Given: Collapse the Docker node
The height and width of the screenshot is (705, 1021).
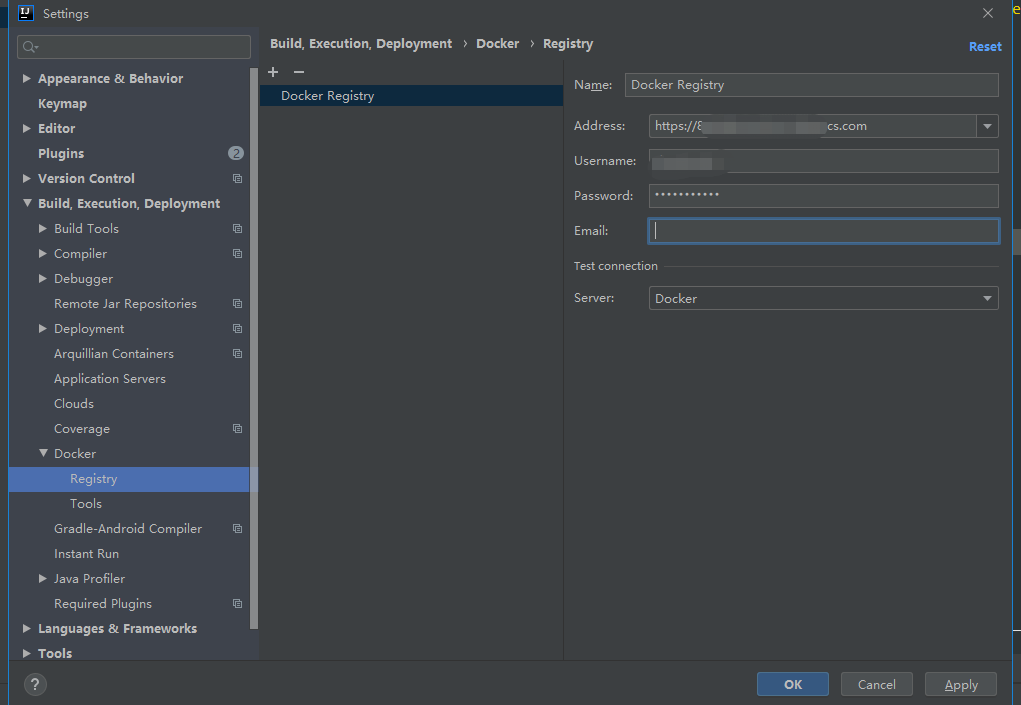Looking at the screenshot, I should click(x=43, y=453).
